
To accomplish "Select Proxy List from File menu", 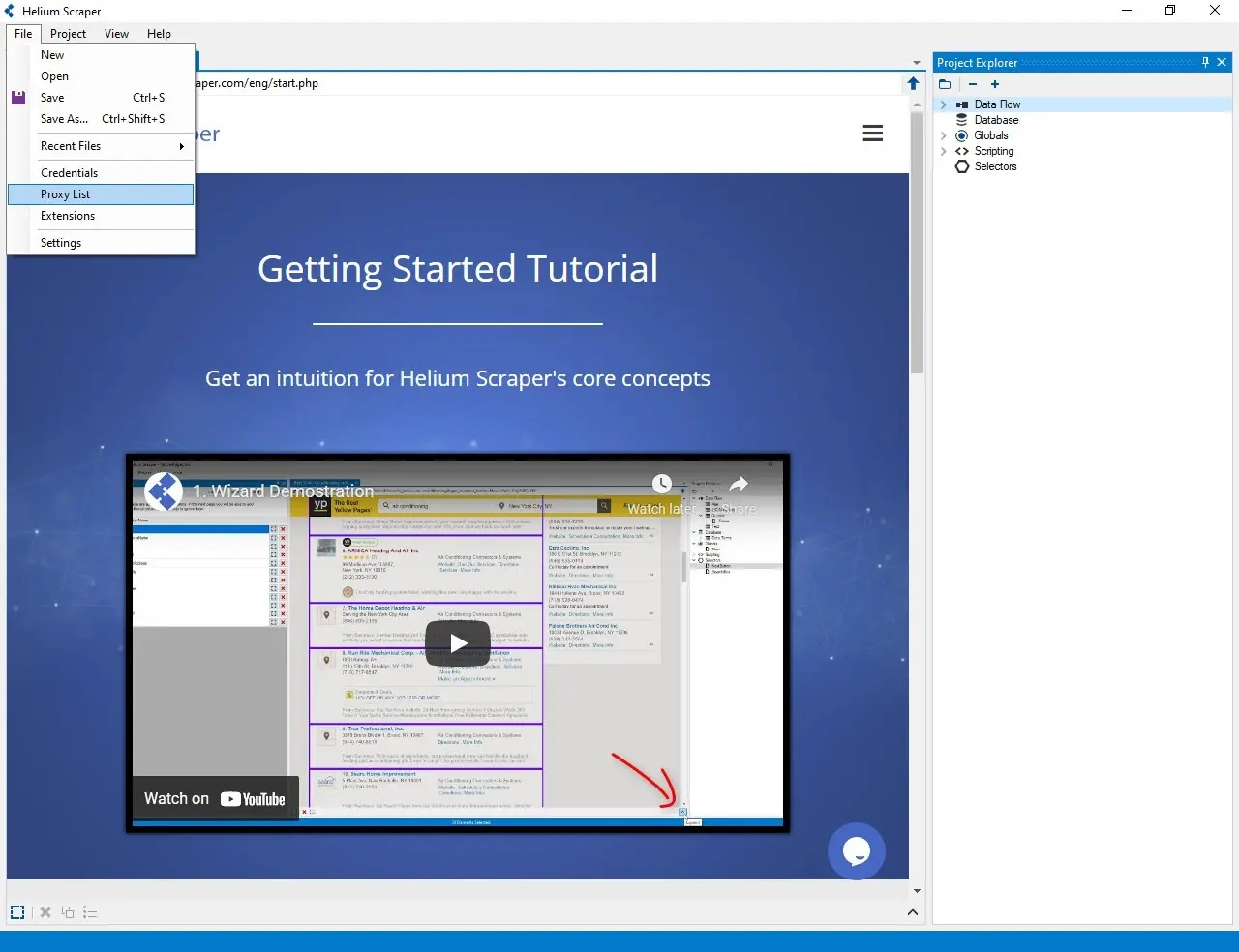I will pos(66,194).
